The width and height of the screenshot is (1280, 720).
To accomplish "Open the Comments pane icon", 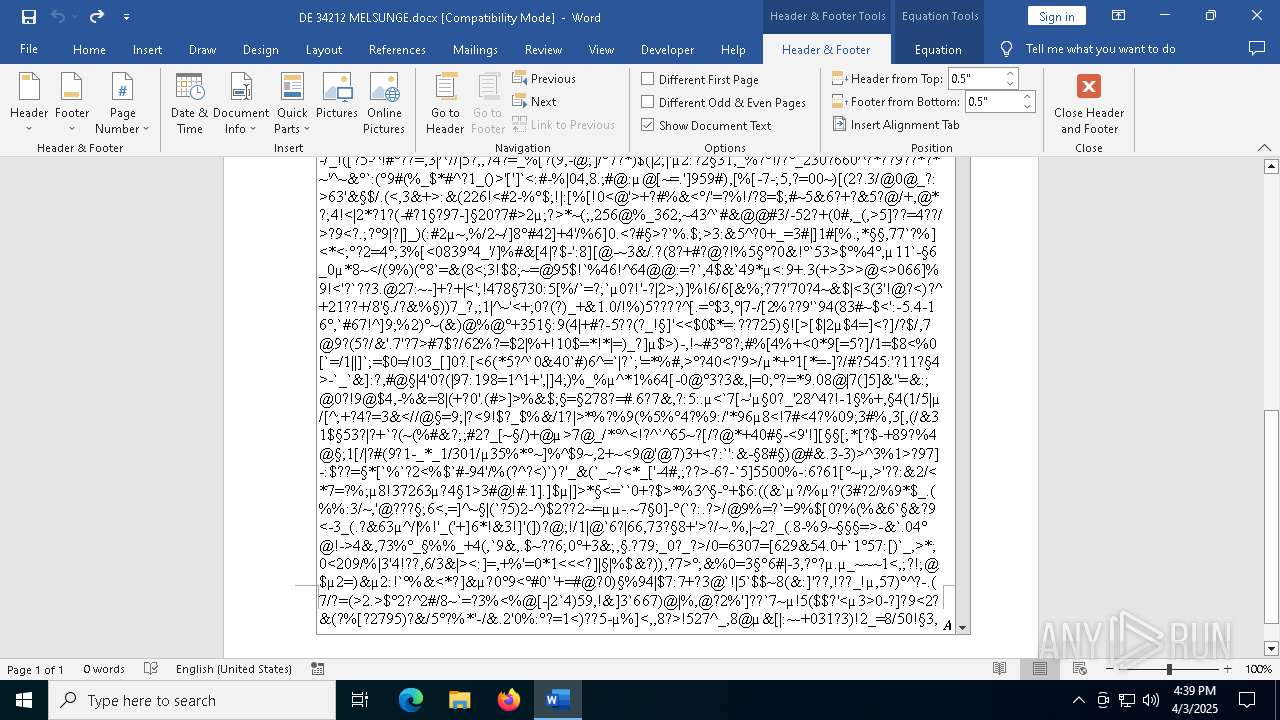I will point(1257,48).
